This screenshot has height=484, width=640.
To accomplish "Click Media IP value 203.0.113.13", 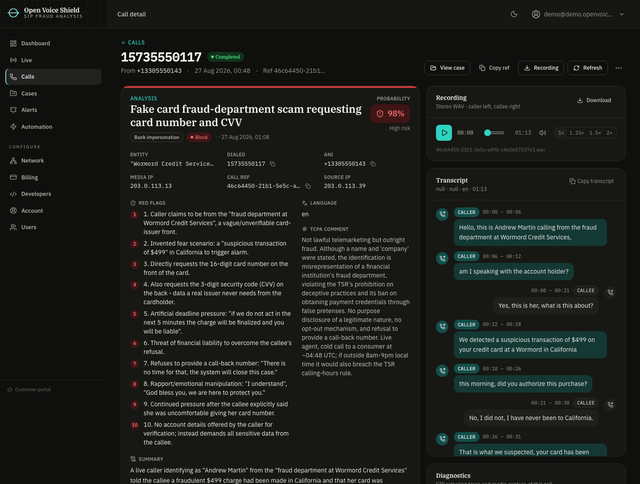I will (x=151, y=186).
